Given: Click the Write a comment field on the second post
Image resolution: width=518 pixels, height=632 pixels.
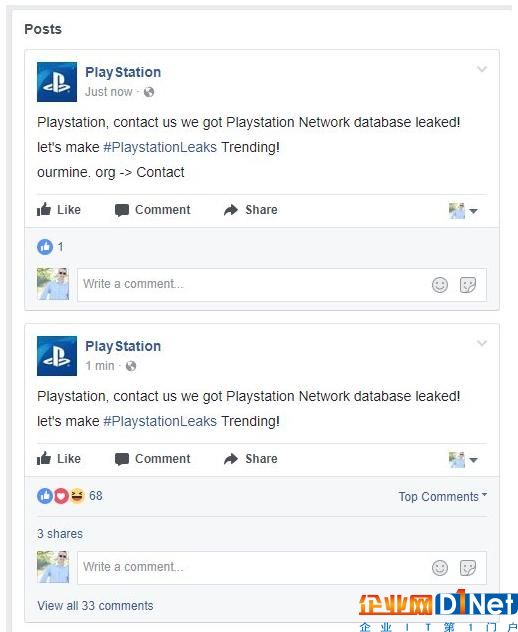Looking at the screenshot, I should tap(282, 568).
